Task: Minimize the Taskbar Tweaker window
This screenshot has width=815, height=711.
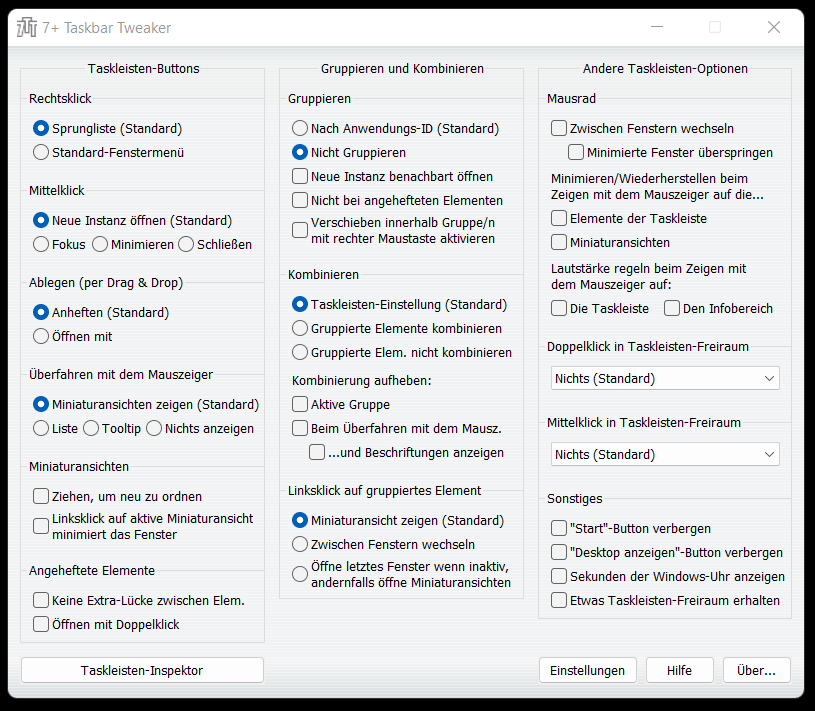Action: pos(657,28)
